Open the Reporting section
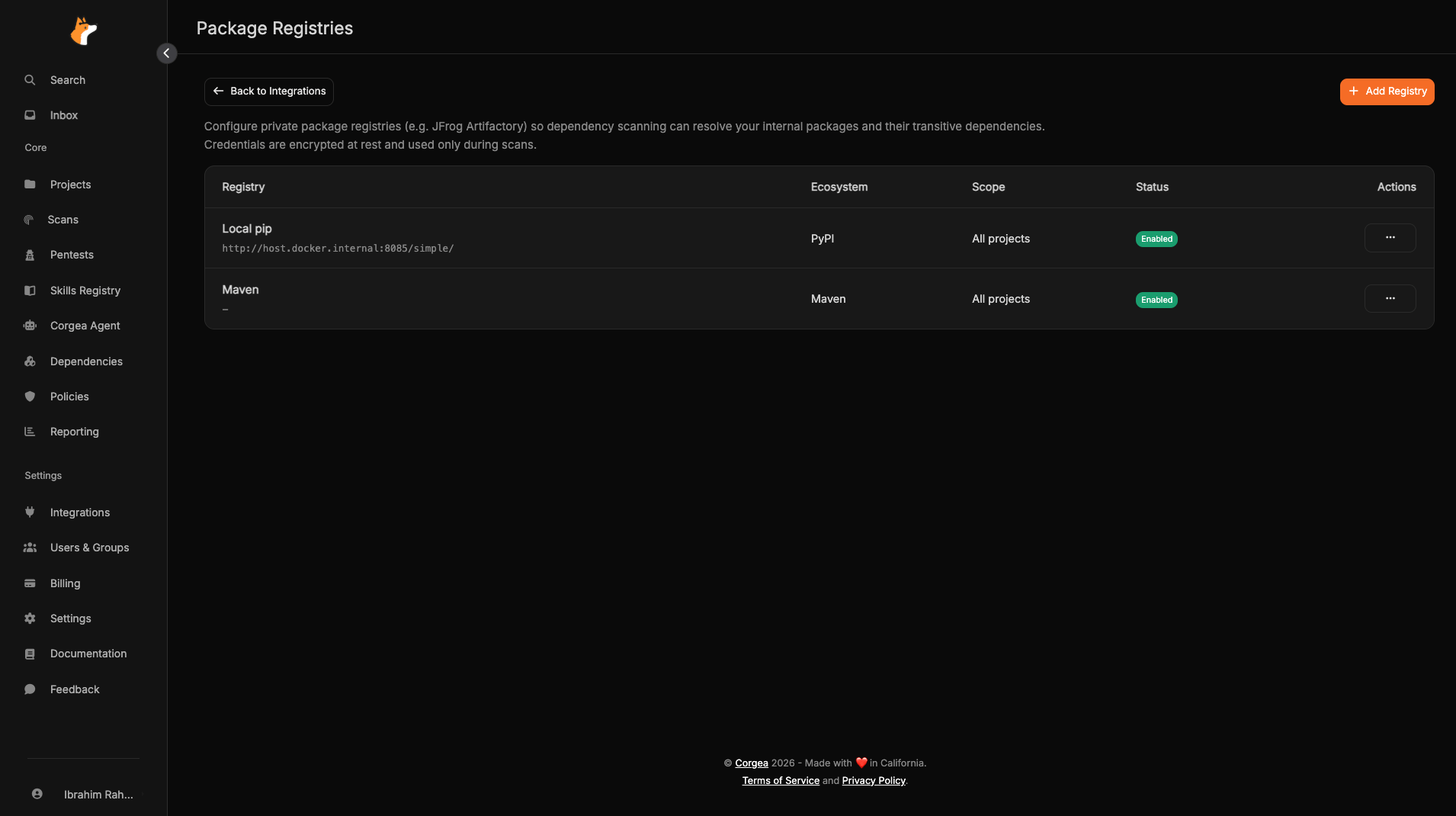The image size is (1456, 816). 75,432
